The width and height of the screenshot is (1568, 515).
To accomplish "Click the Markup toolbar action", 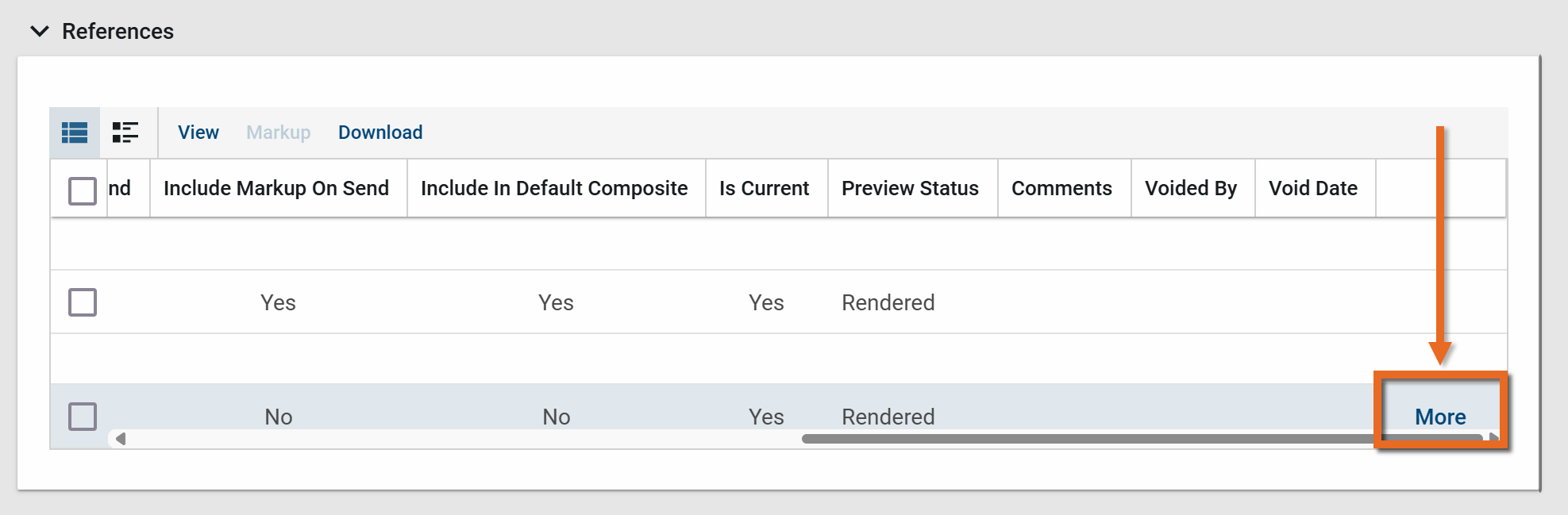I will click(x=278, y=133).
